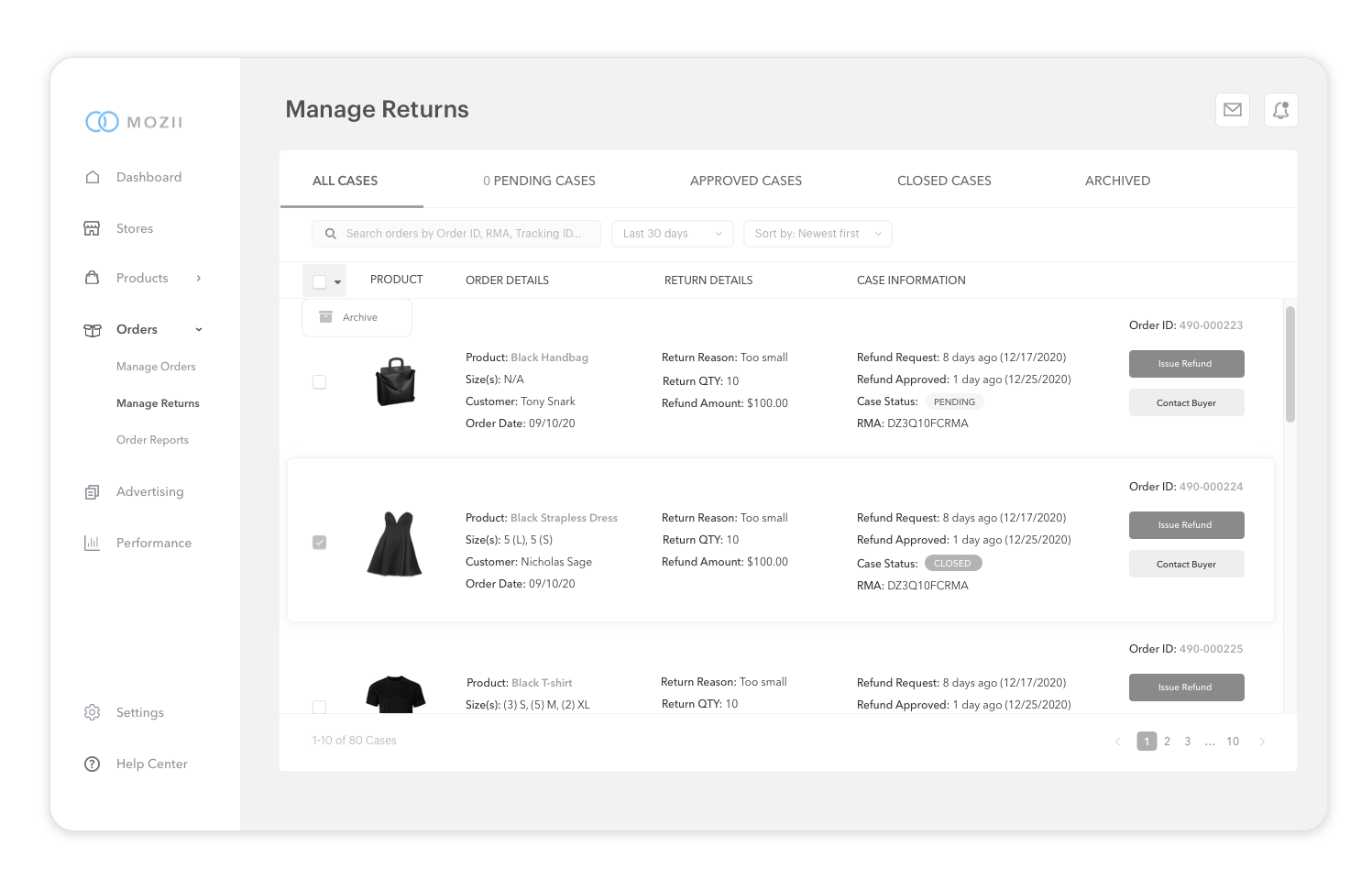Viewport: 1372px width, 880px height.
Task: Open Order Reports submenu item
Action: tap(152, 440)
